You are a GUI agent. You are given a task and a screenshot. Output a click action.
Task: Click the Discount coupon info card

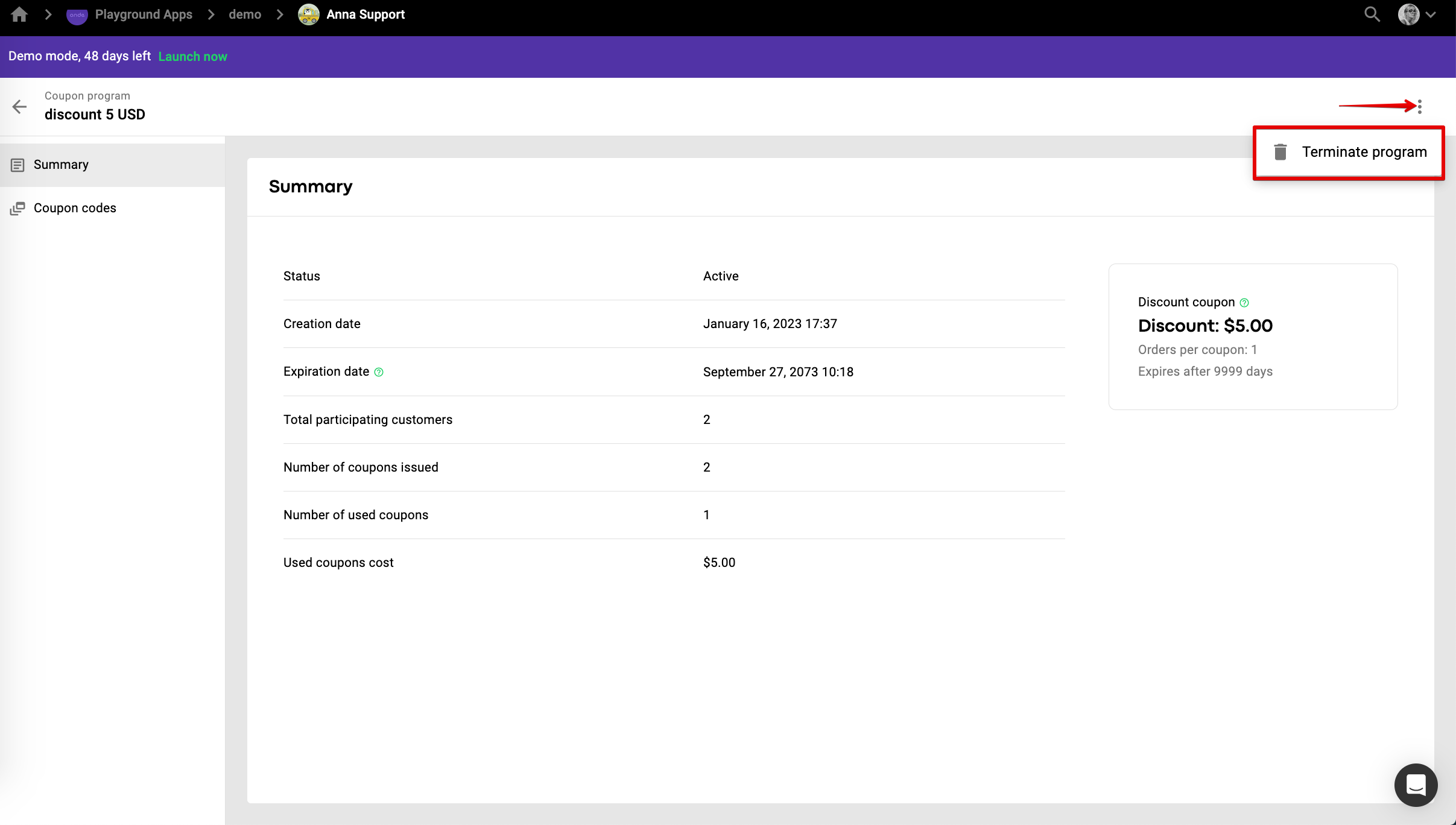[1253, 337]
